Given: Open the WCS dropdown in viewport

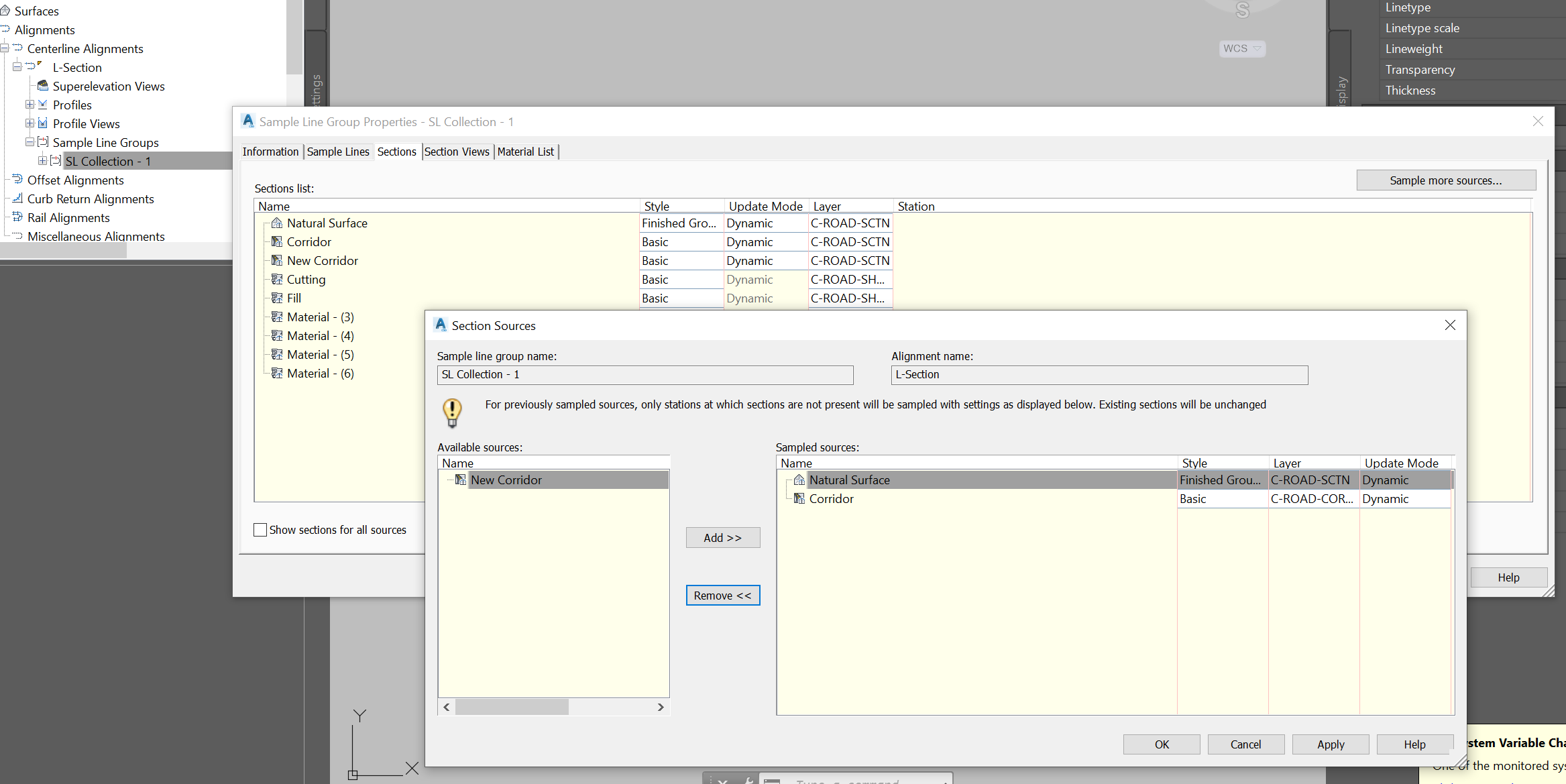Looking at the screenshot, I should click(1242, 48).
